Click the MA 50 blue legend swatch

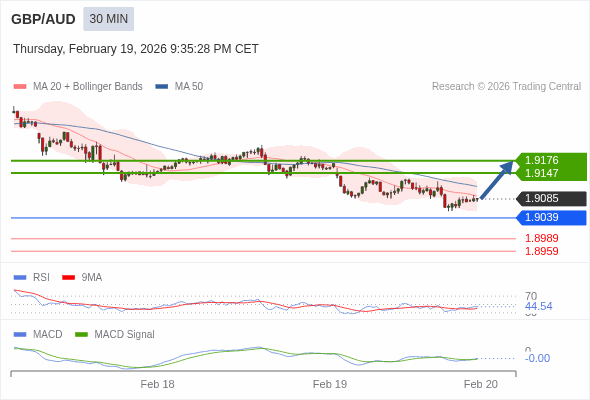coord(162,87)
